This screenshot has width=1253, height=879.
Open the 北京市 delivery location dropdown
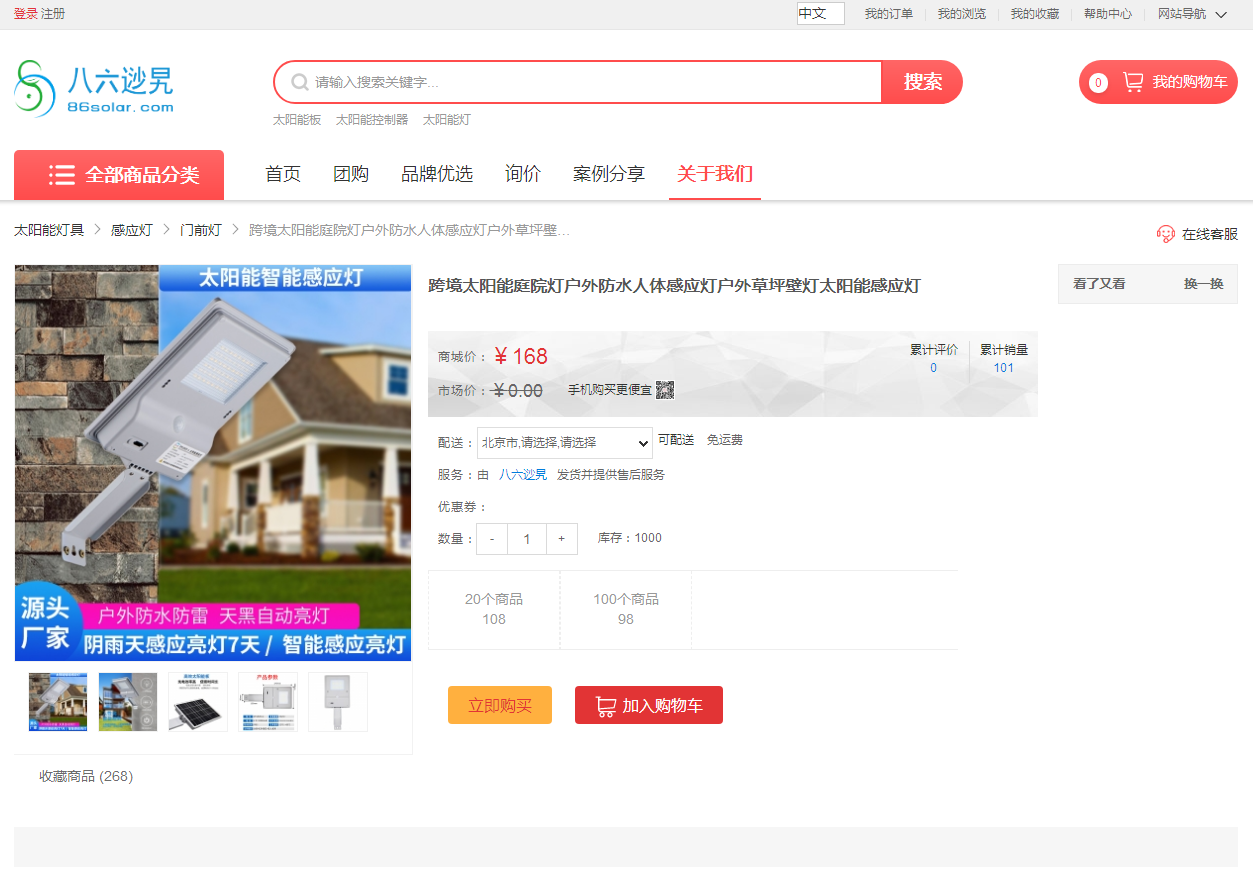[566, 442]
